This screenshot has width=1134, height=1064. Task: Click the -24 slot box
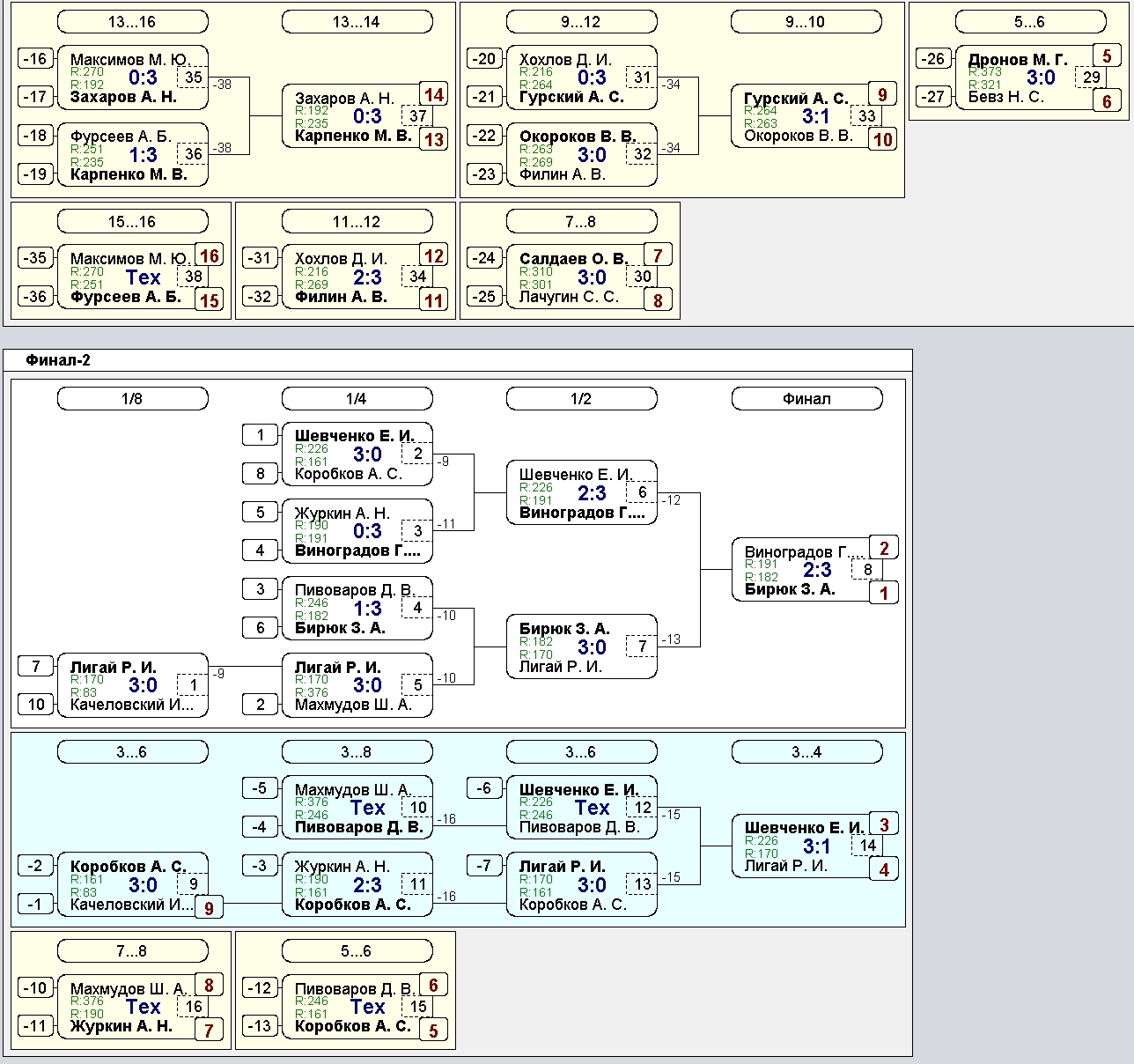pyautogui.click(x=484, y=258)
